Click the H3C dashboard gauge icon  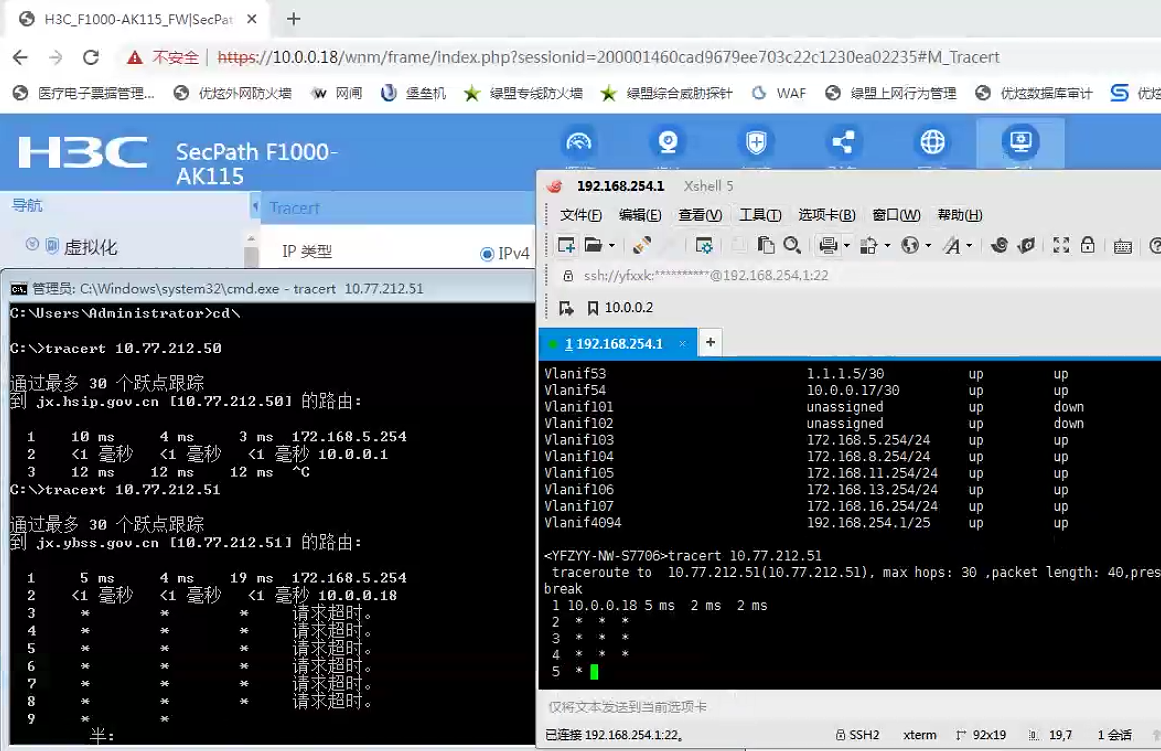click(579, 141)
